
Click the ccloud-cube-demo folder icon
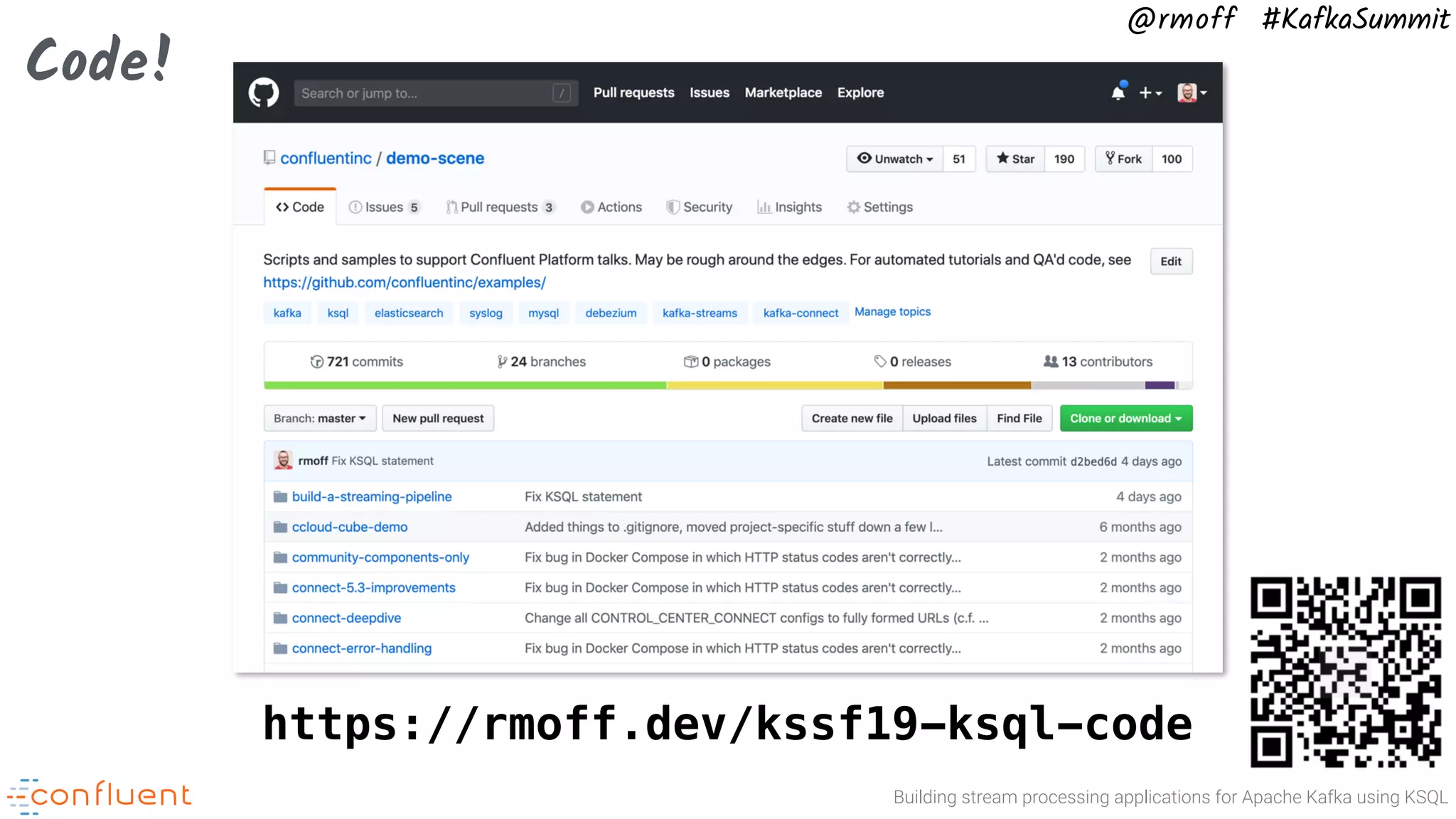[281, 528]
